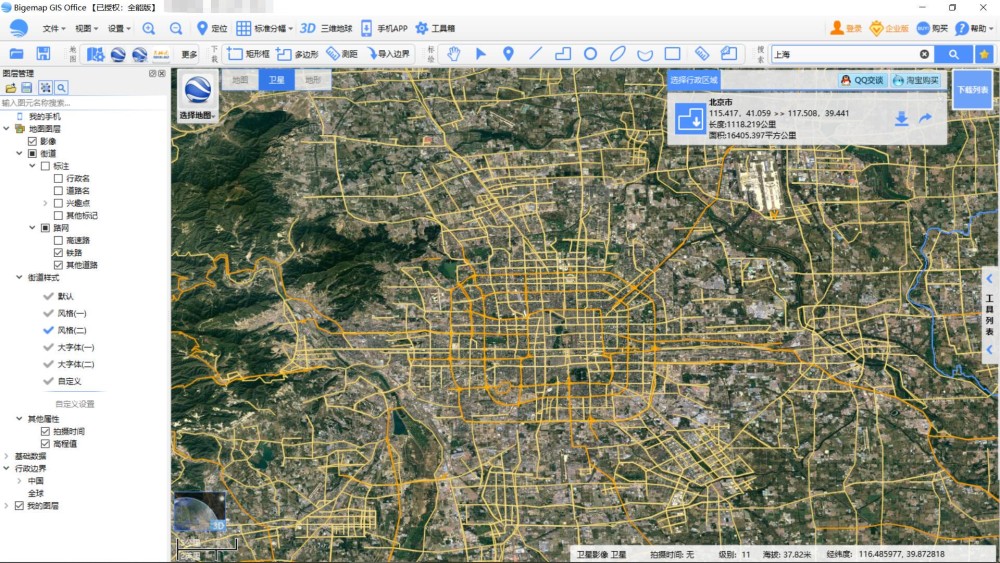Select the pan hand tool
Screen dimensions: 1000x563
pyautogui.click(x=453, y=54)
